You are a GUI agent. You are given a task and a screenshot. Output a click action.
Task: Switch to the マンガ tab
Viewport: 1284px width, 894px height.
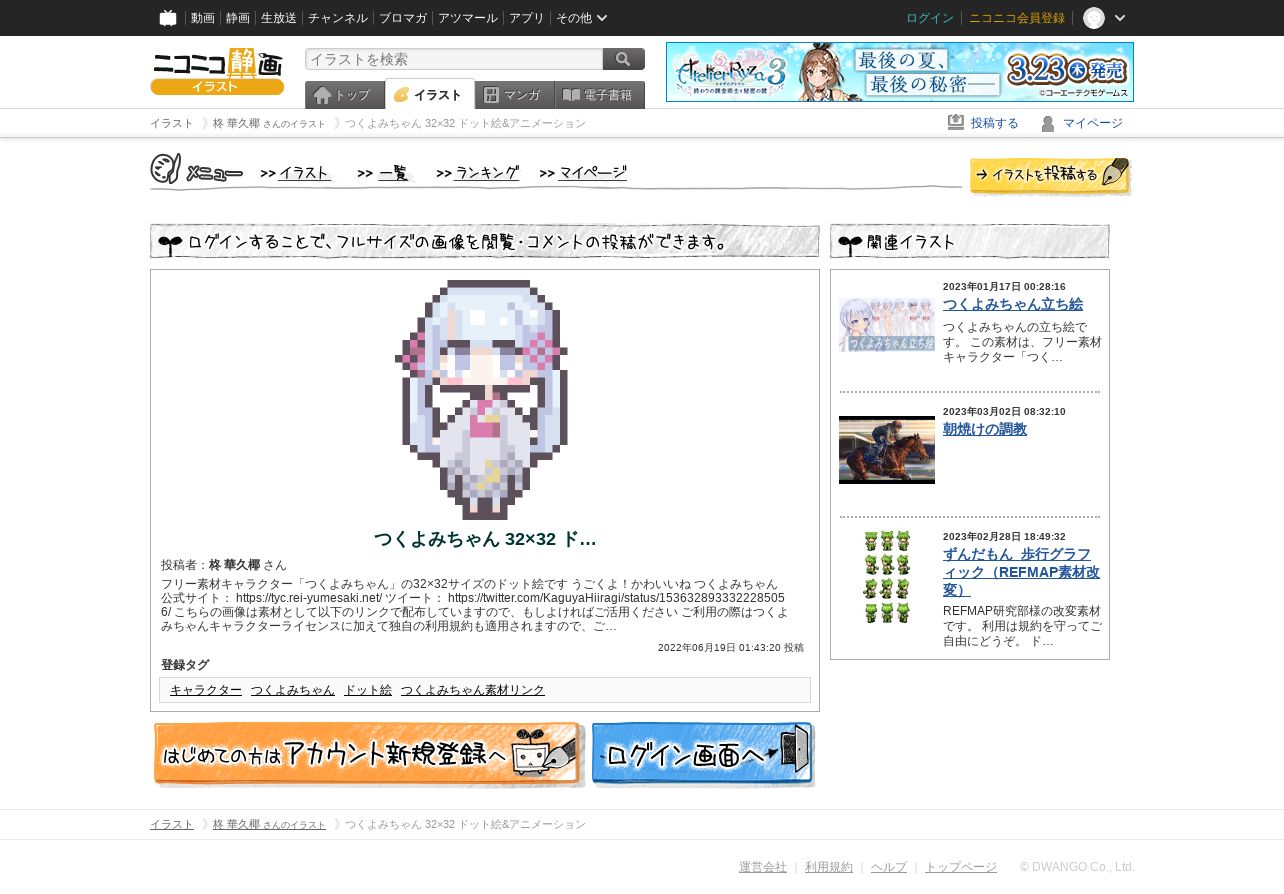[x=514, y=95]
